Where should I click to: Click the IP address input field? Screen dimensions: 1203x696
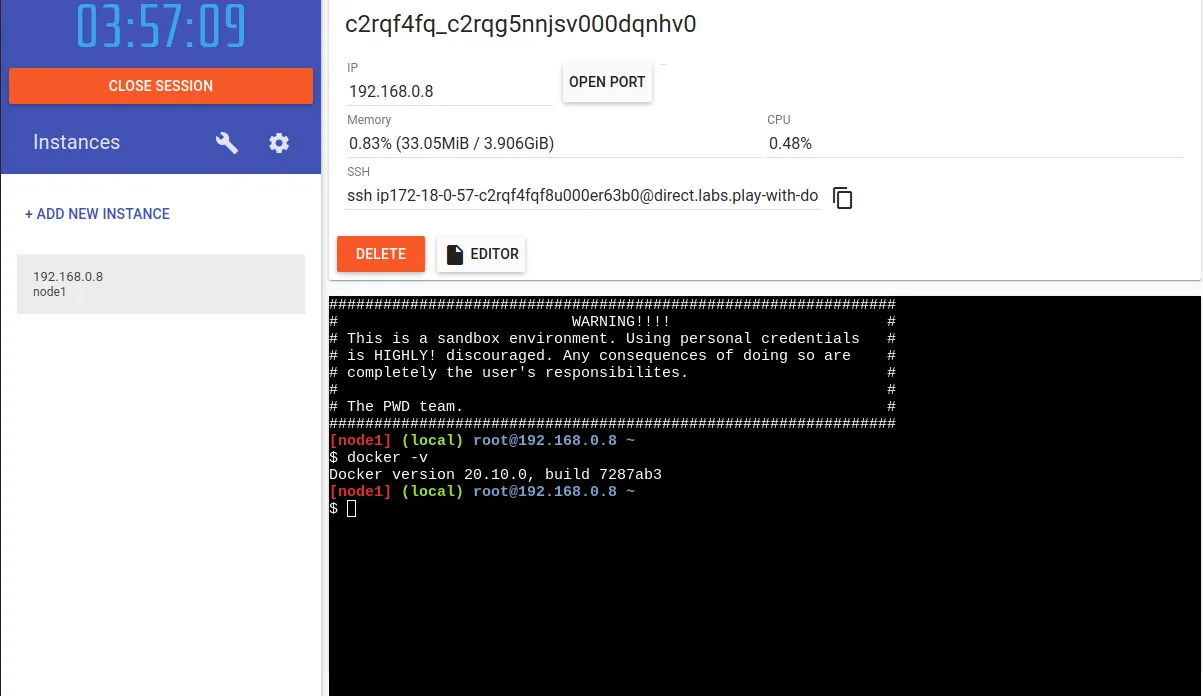click(449, 90)
